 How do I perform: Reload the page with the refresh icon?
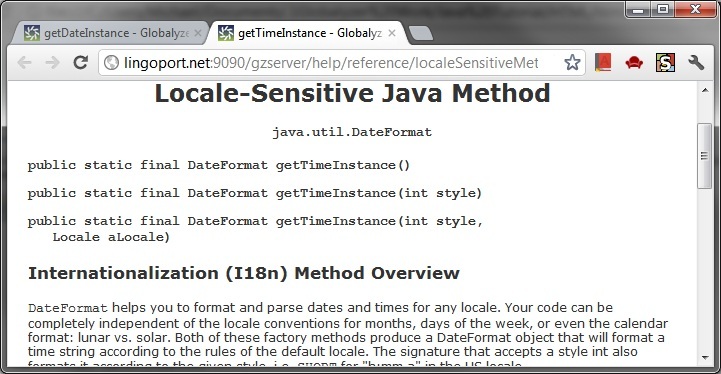(x=80, y=62)
